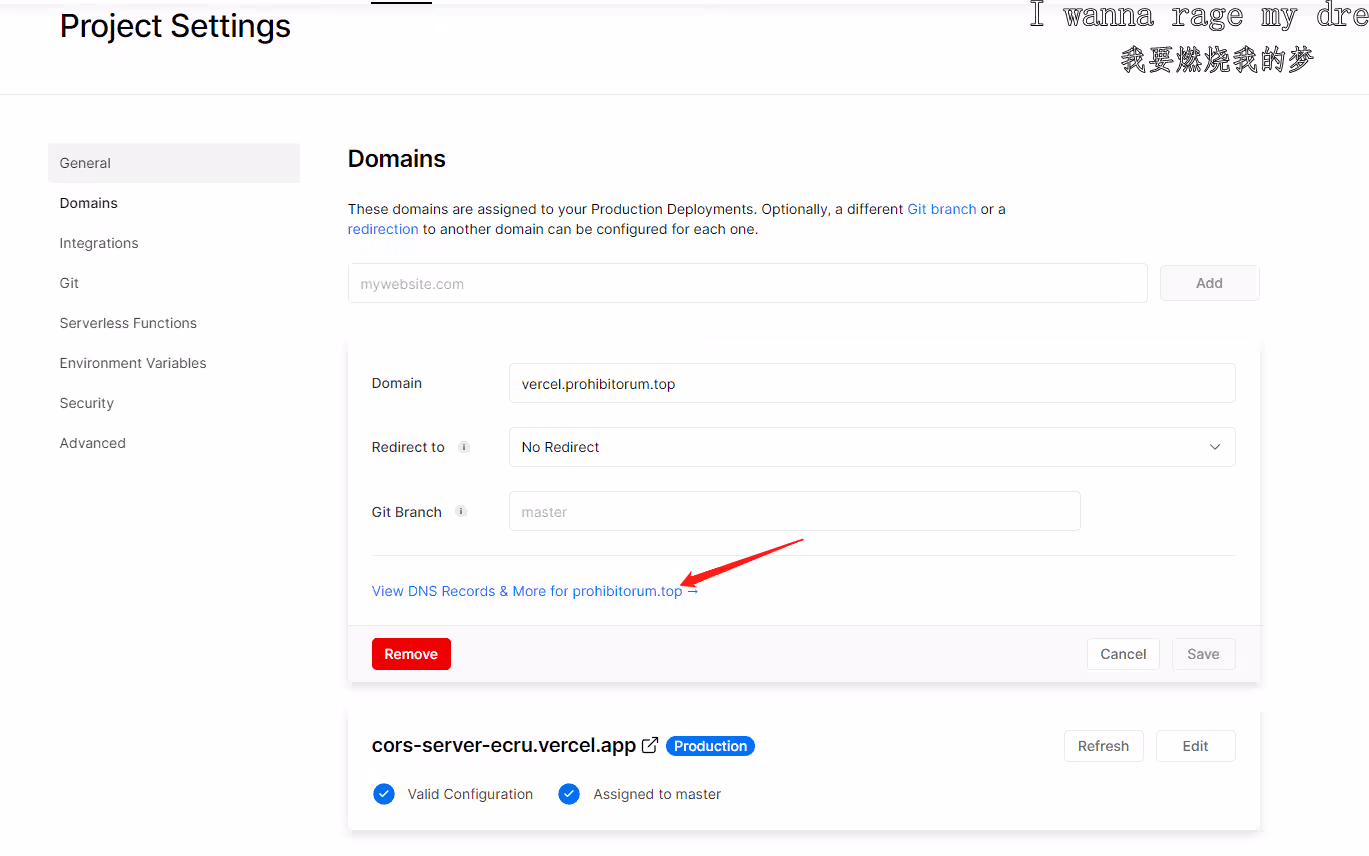This screenshot has width=1369, height=856.
Task: Focus the mywebsite.com domain input
Action: point(748,283)
